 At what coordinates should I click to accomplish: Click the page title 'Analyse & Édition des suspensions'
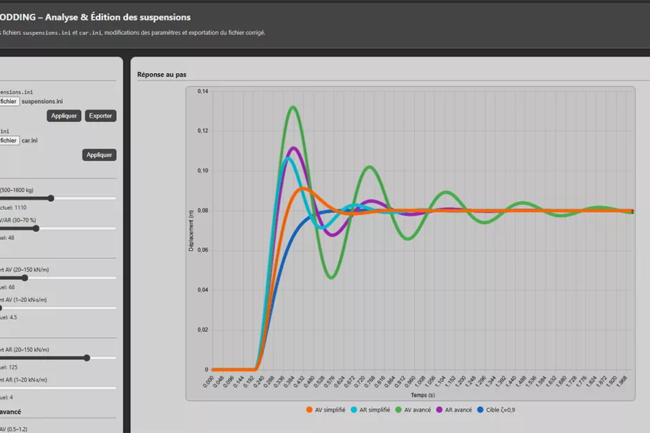click(x=118, y=17)
